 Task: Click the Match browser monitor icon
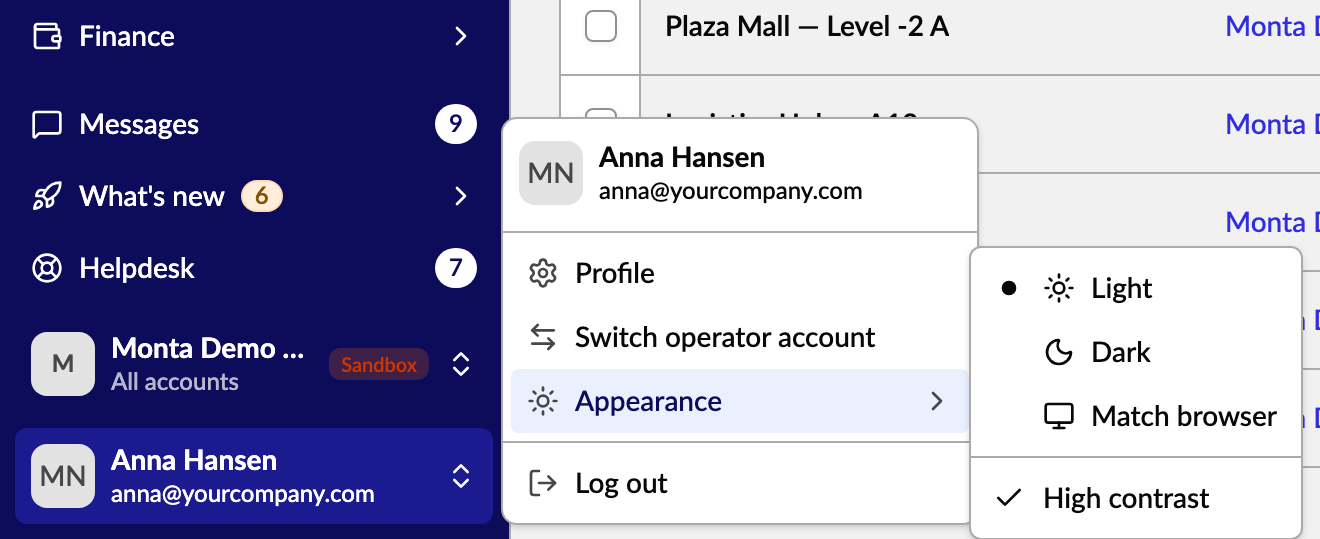[1058, 416]
